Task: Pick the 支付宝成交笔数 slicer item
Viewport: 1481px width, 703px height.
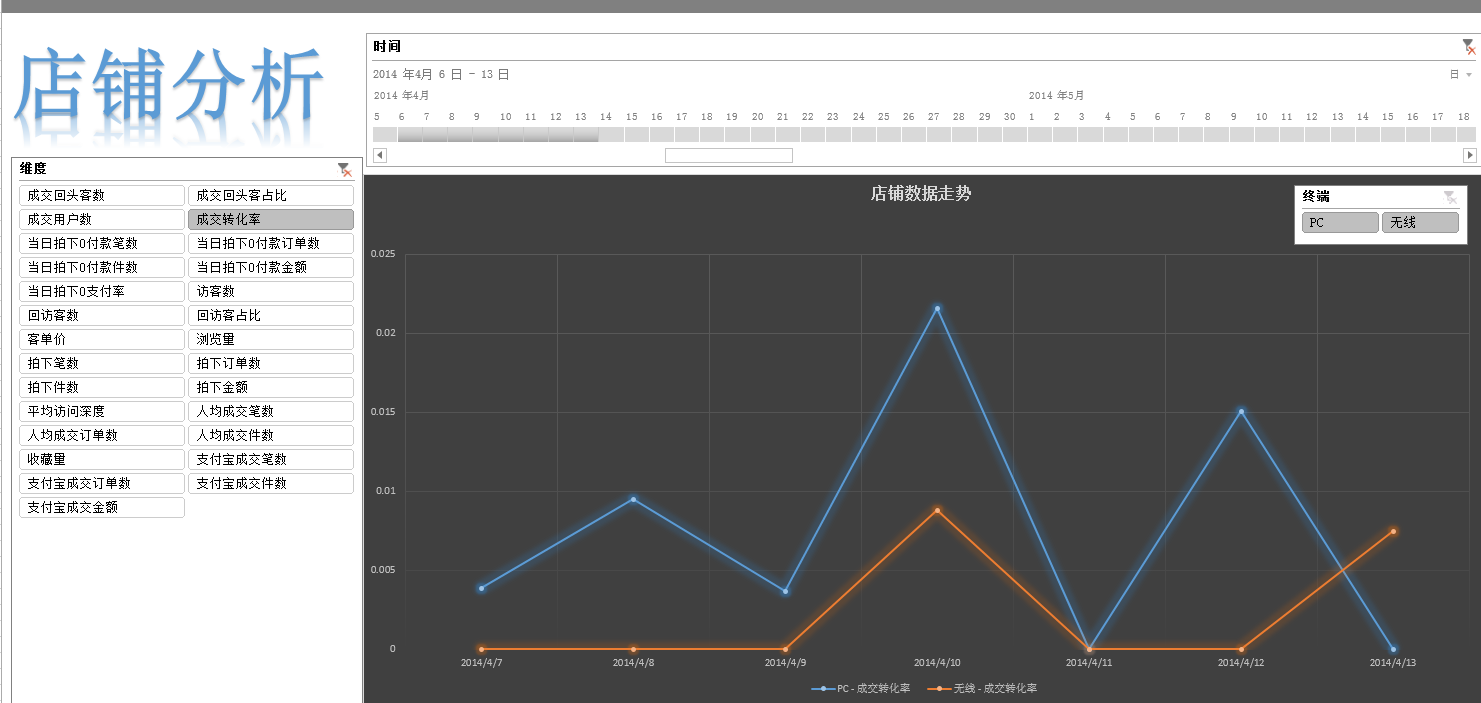Action: [x=271, y=460]
